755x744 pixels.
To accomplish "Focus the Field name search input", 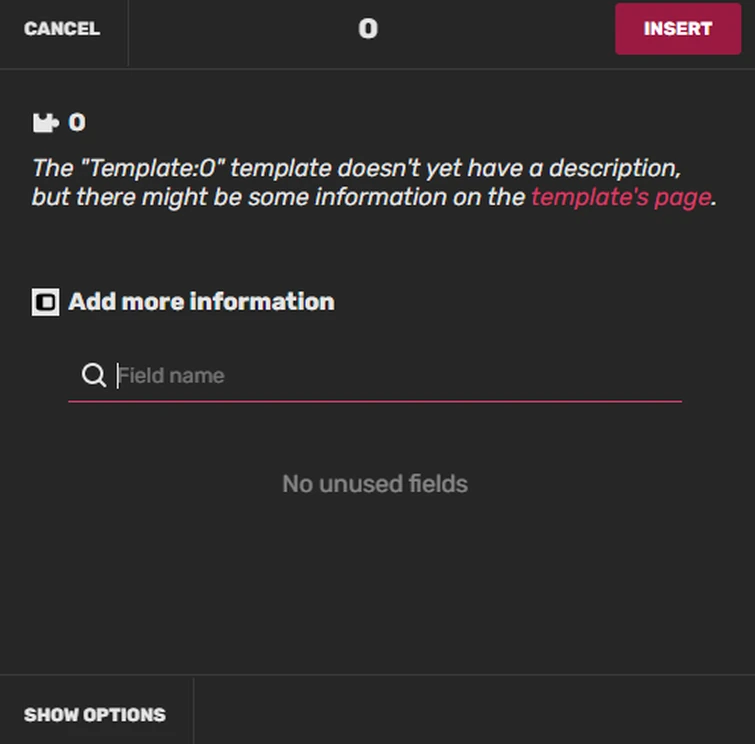I will (x=390, y=376).
